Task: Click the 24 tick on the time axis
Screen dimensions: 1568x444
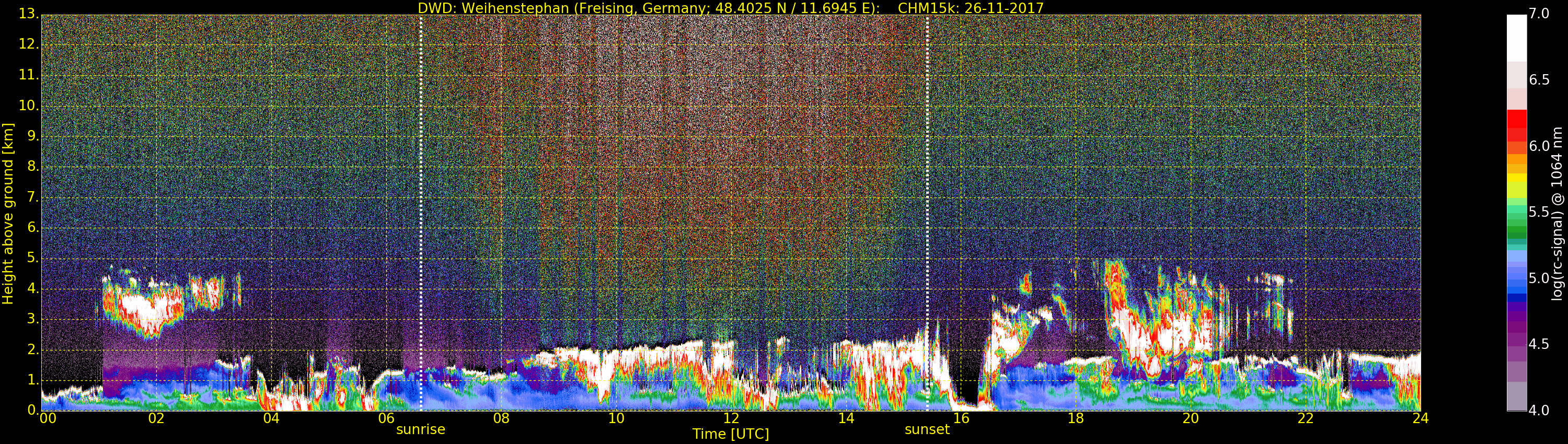Action: [x=1420, y=418]
